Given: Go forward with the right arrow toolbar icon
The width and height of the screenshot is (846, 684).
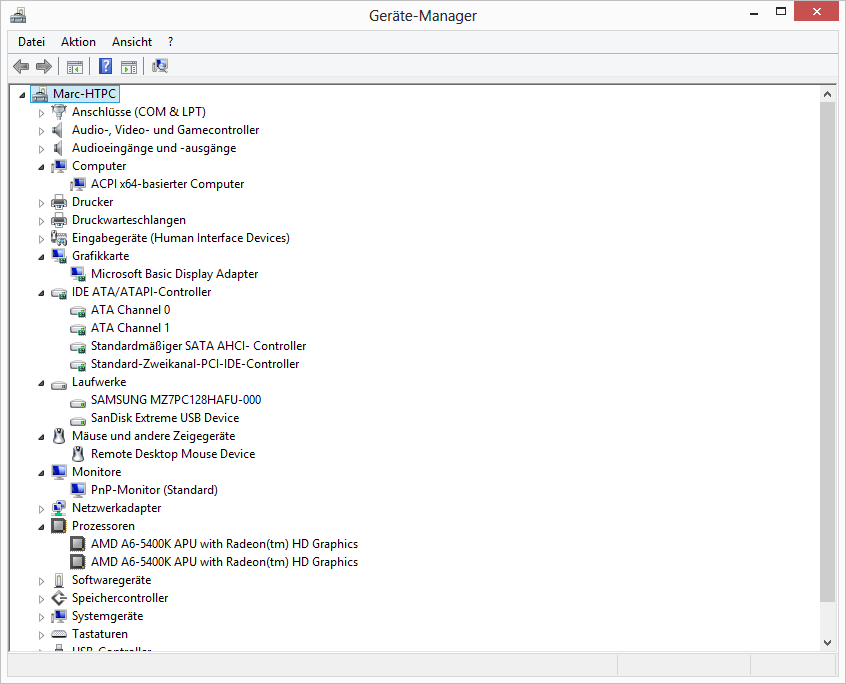Looking at the screenshot, I should coord(44,66).
